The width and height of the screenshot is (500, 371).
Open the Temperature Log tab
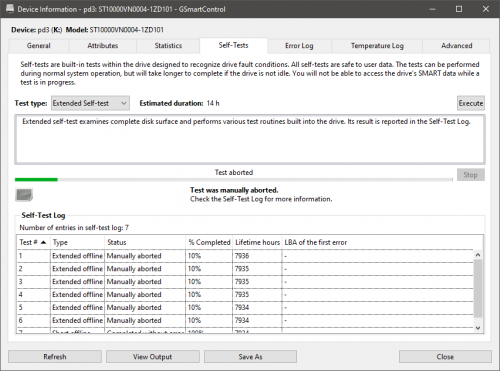[377, 46]
